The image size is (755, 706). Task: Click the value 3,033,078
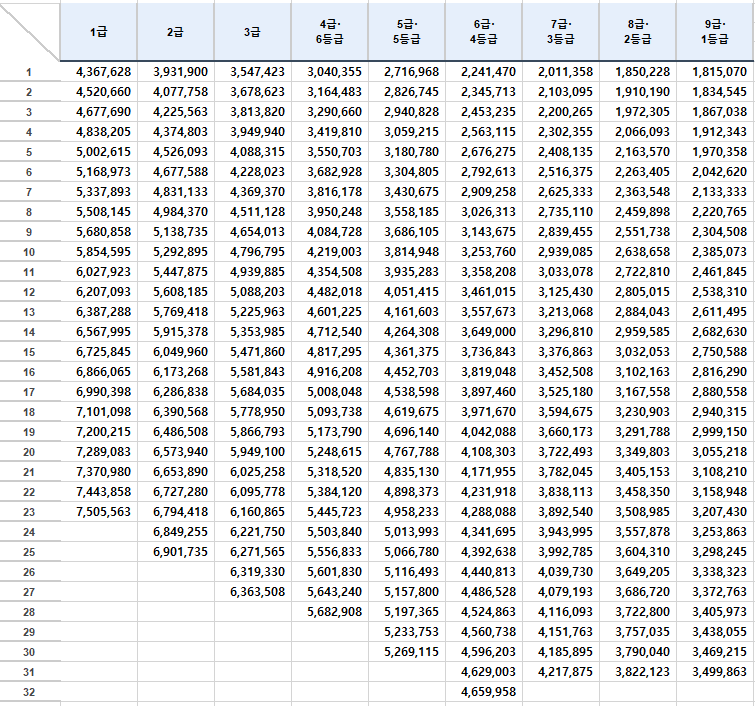[565, 272]
